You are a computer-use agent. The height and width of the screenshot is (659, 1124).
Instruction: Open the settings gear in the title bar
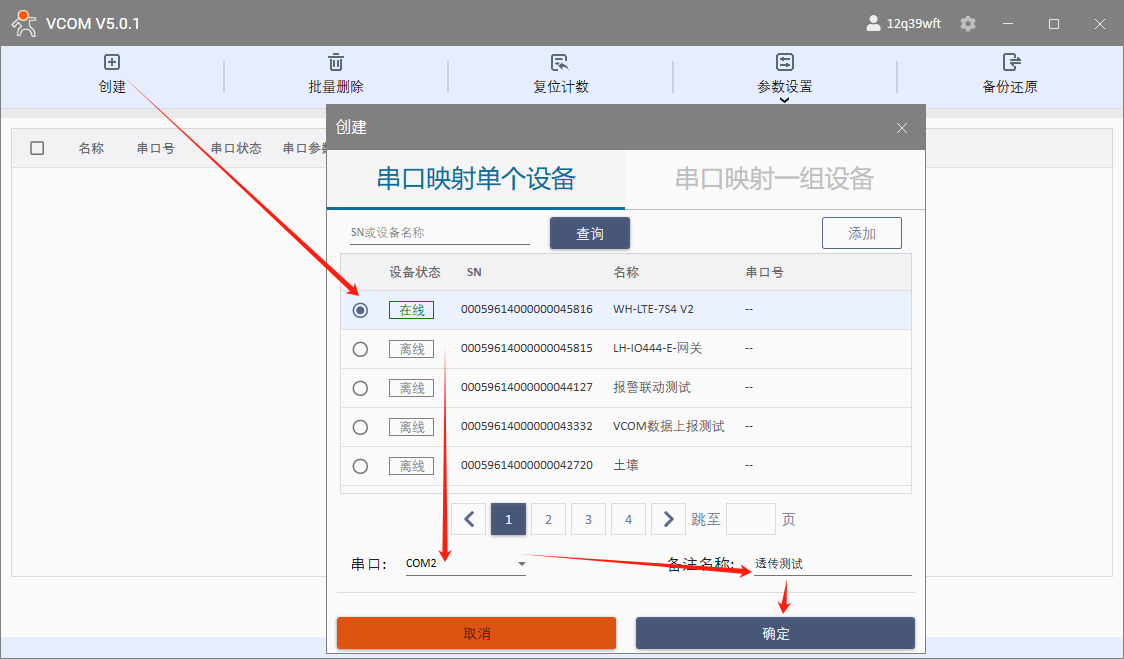[968, 23]
